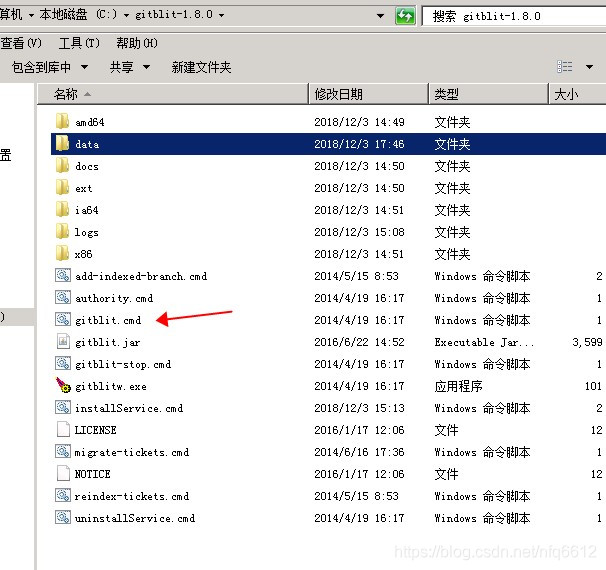Click the amd64 folder icon
This screenshot has width=606, height=570.
coord(62,121)
